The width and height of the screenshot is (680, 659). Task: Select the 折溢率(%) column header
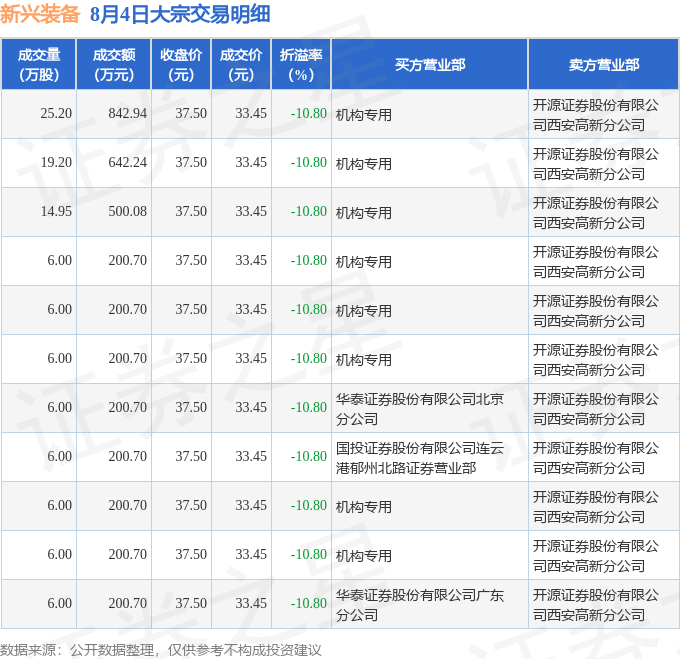[301, 65]
